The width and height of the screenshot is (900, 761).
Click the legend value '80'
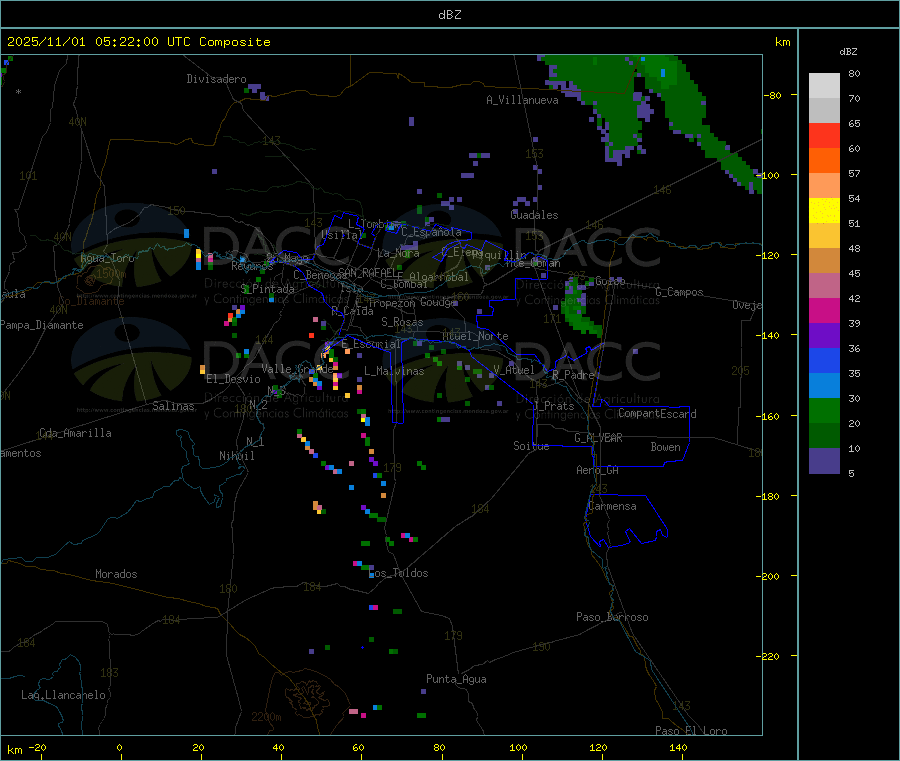coord(854,73)
